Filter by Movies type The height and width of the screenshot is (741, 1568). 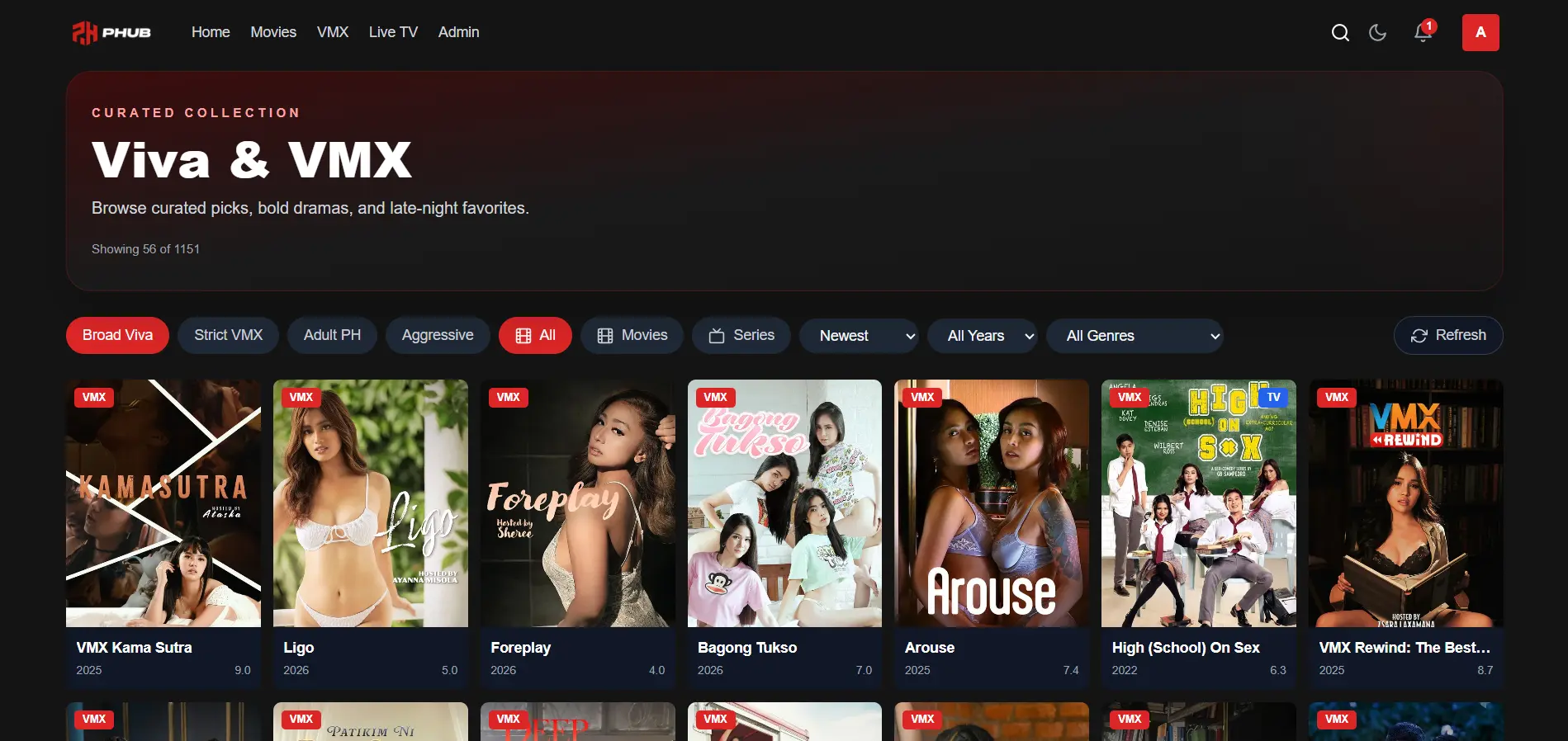coord(632,335)
